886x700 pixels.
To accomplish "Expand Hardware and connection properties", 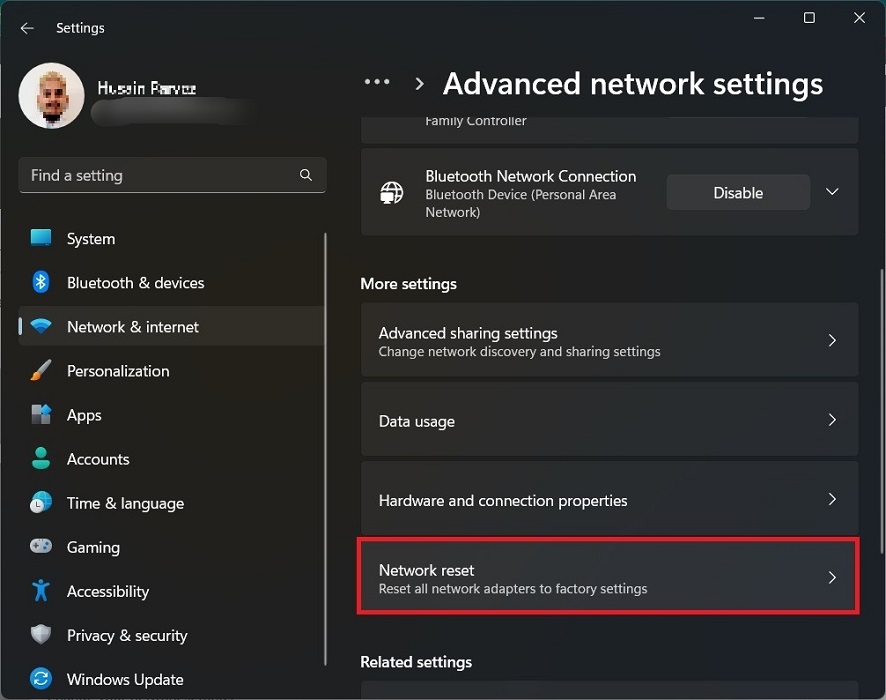I will pyautogui.click(x=610, y=499).
